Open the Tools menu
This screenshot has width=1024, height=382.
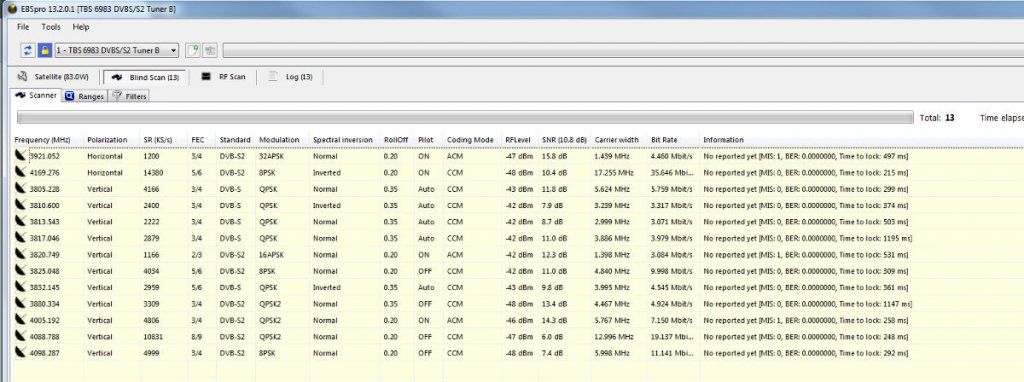tap(51, 27)
